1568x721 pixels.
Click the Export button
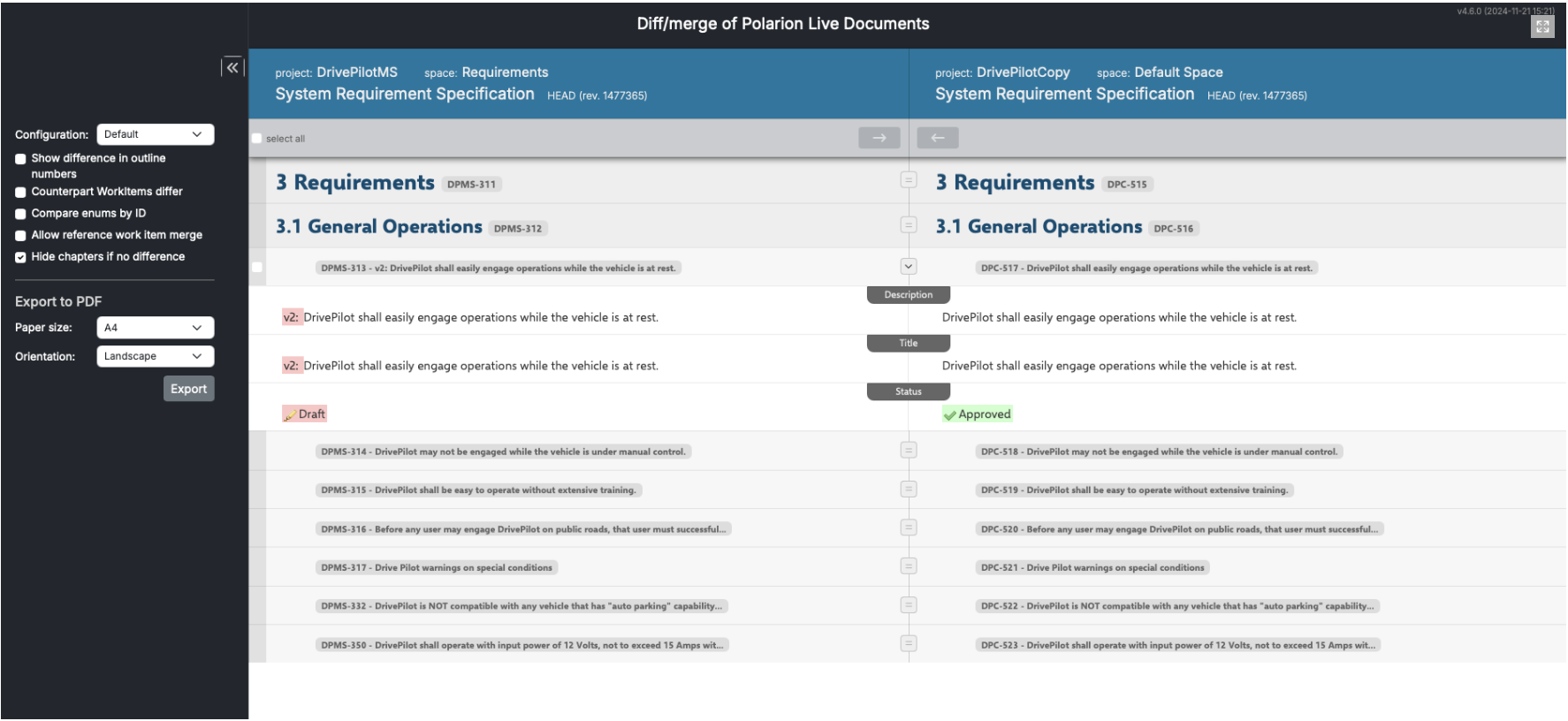[189, 389]
